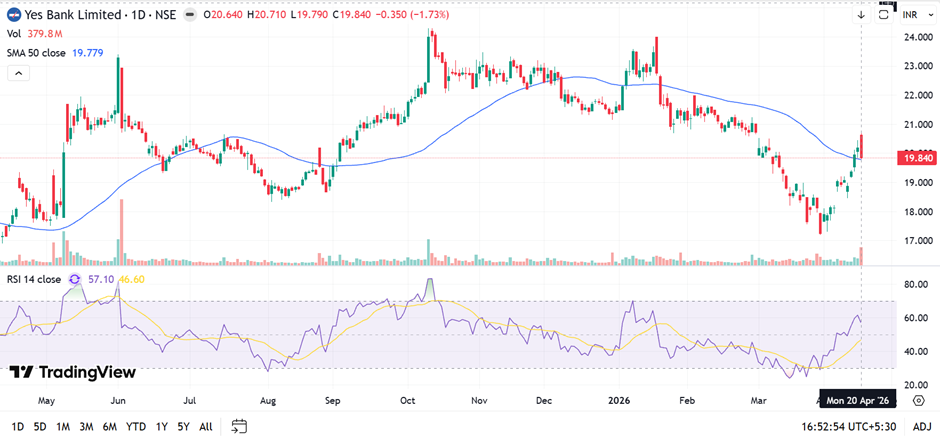Select the 5Y time range
This screenshot has width=940, height=439.
tap(181, 426)
